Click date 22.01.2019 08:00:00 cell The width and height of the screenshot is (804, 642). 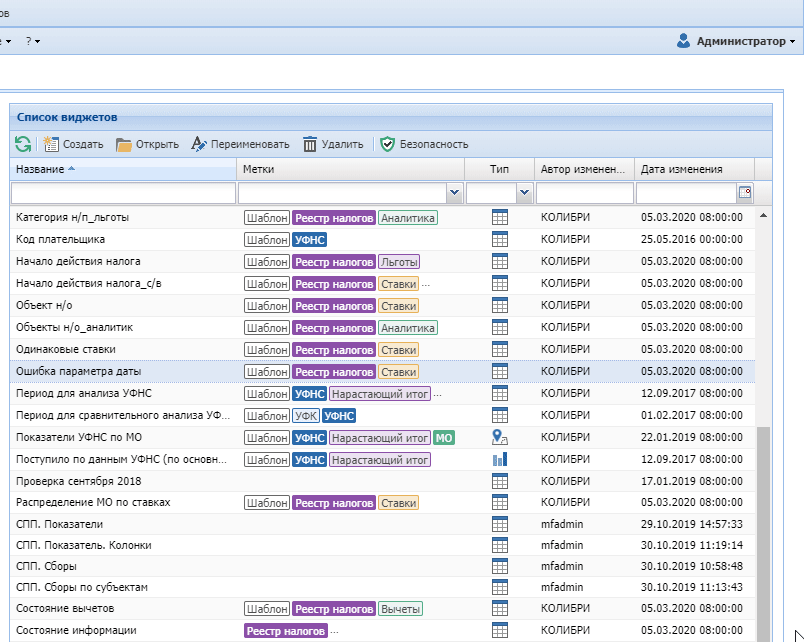[x=692, y=437]
